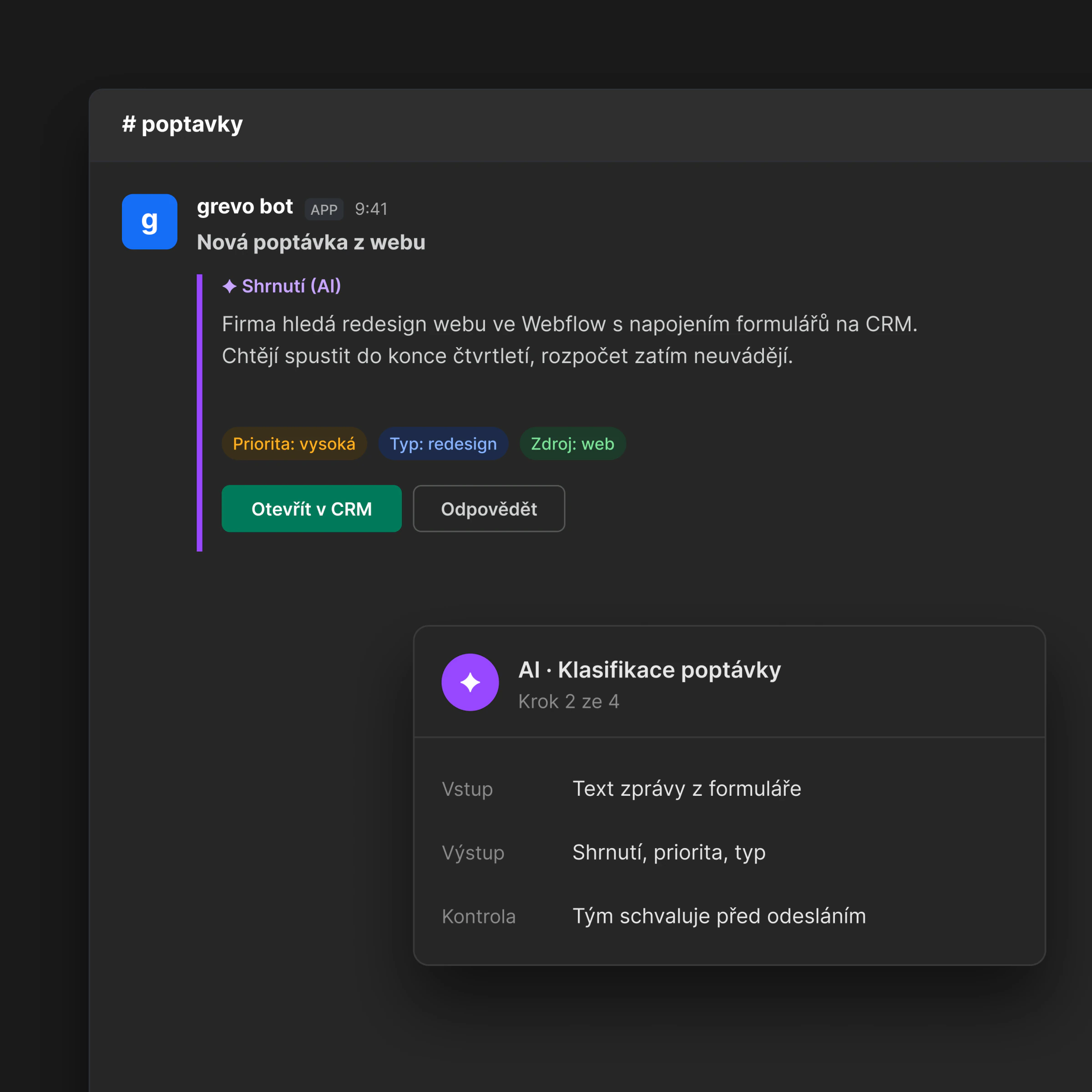Open the # poptavky channel header
Image resolution: width=1092 pixels, height=1092 pixels.
coord(182,124)
